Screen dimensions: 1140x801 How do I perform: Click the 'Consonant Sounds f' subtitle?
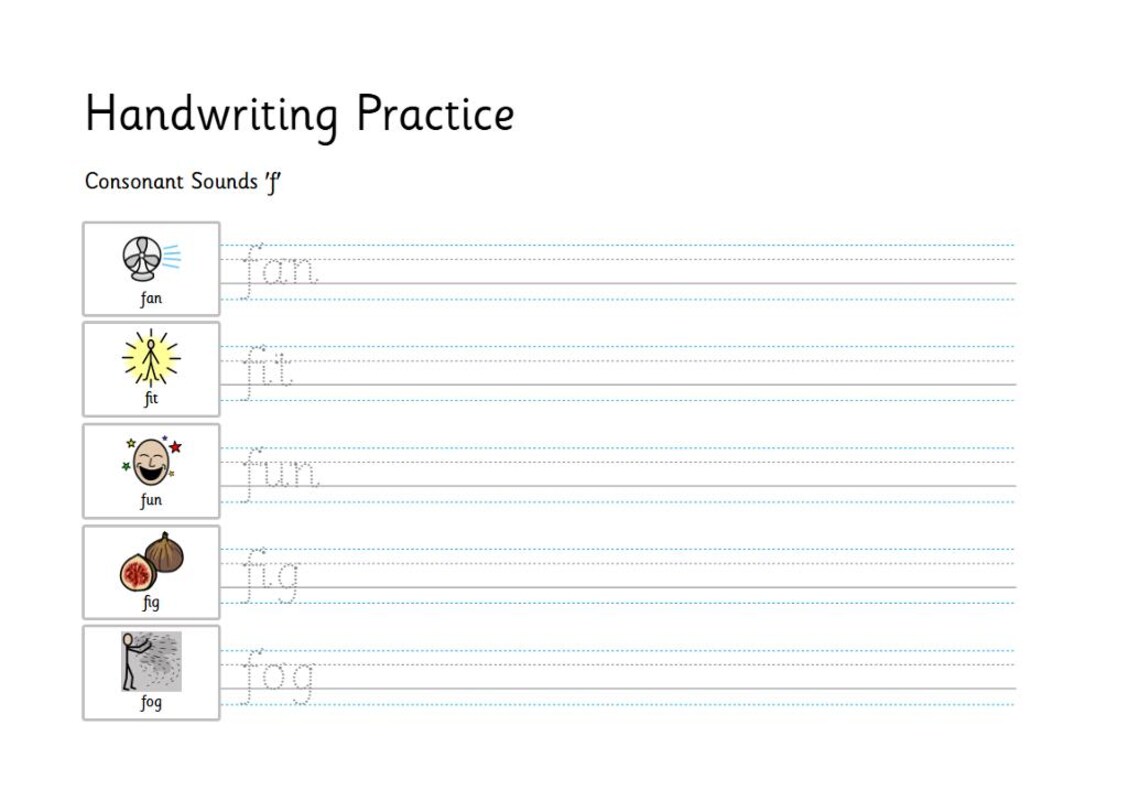182,182
